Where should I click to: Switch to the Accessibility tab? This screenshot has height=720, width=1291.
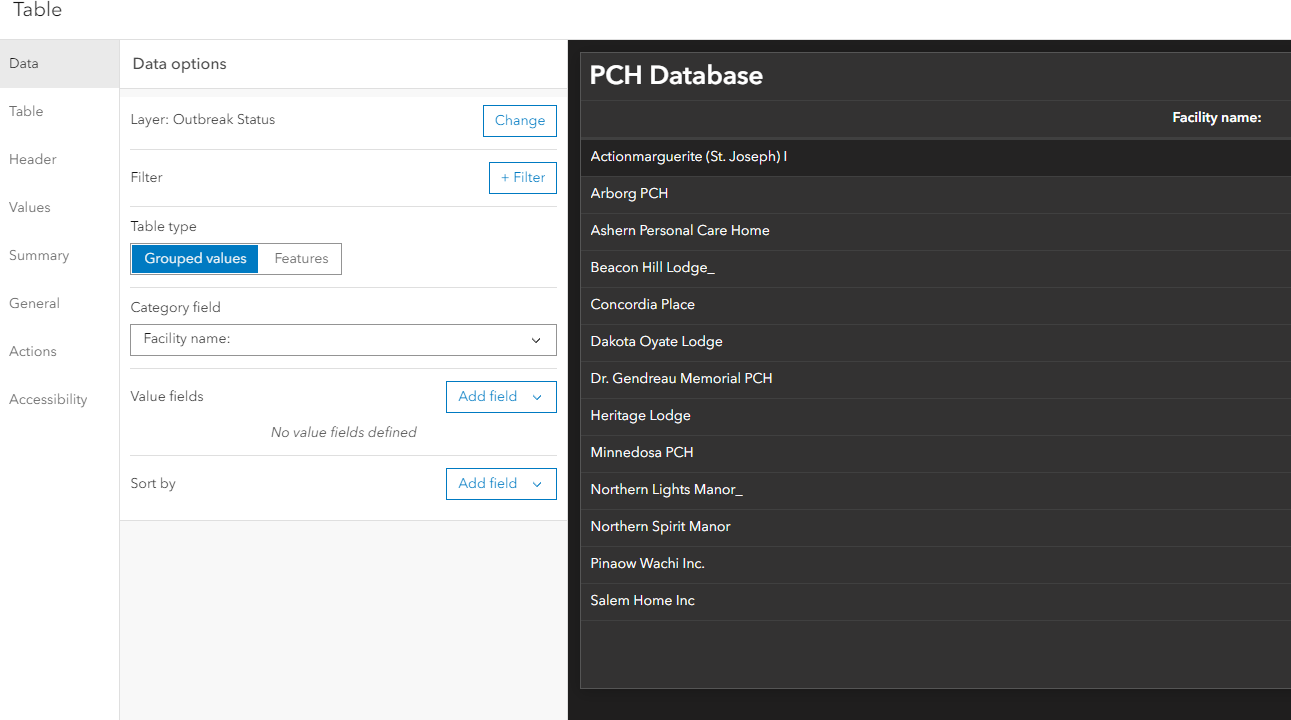pos(59,399)
